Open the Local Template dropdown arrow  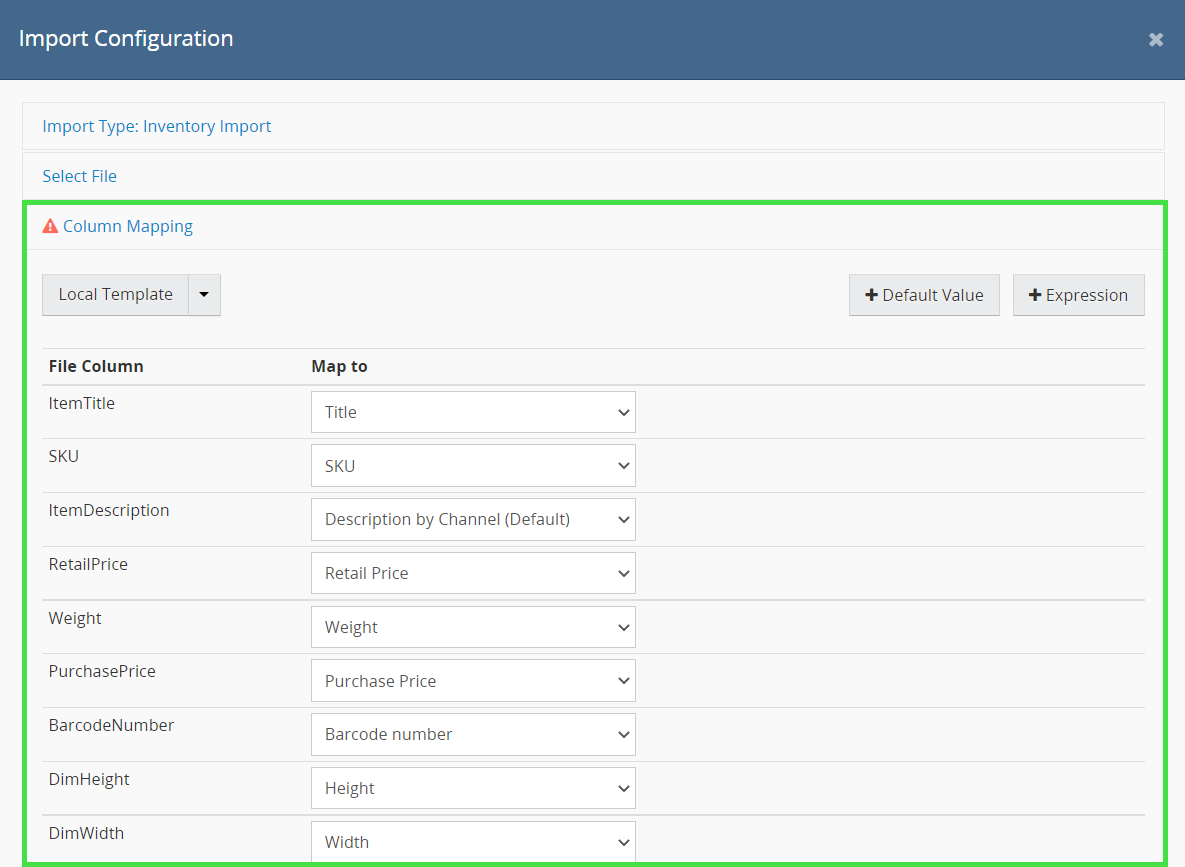[x=204, y=295]
